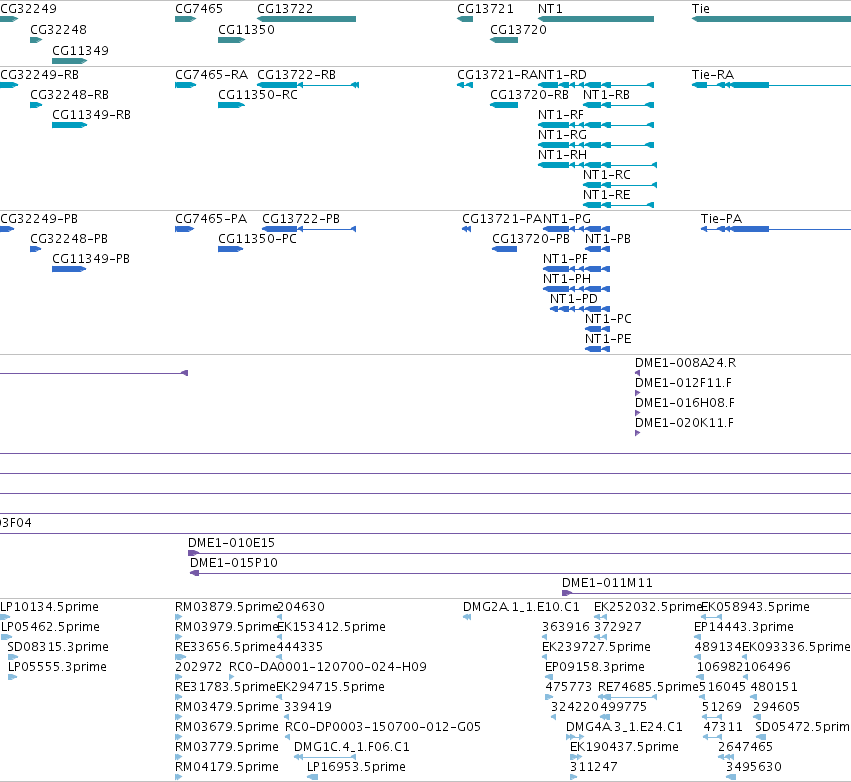The width and height of the screenshot is (851, 782).
Task: Open EST SD08315.3prime
Action: click(58, 647)
